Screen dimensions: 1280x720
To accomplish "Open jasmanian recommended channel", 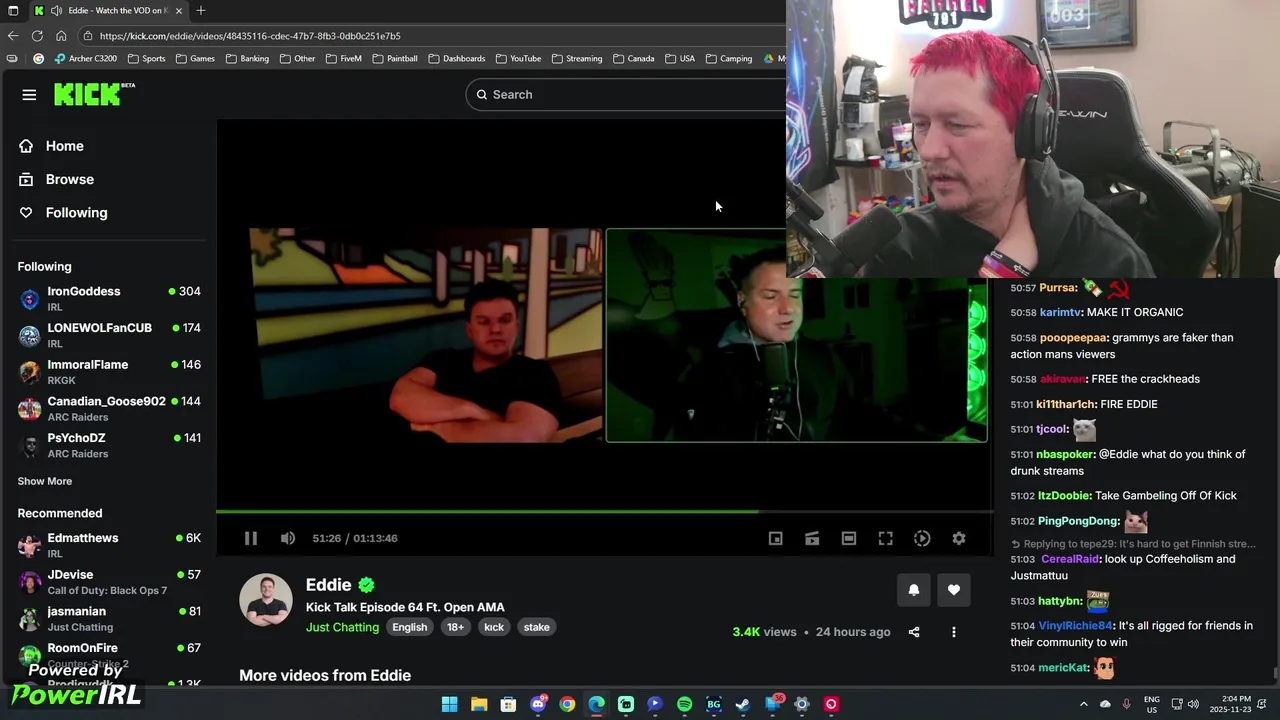I will (x=110, y=618).
